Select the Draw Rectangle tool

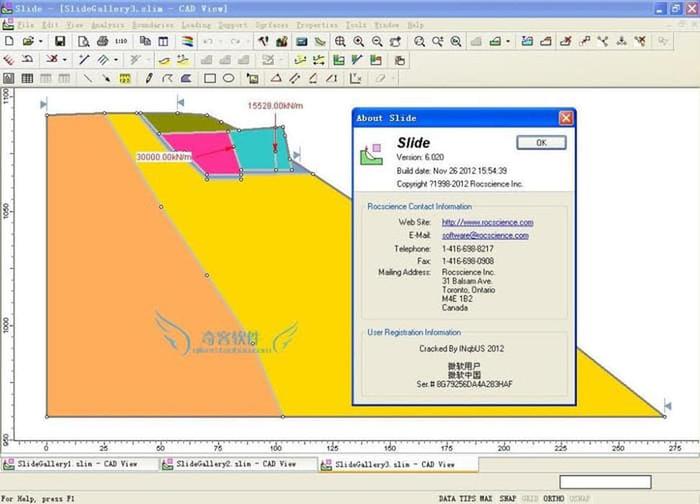[x=210, y=77]
